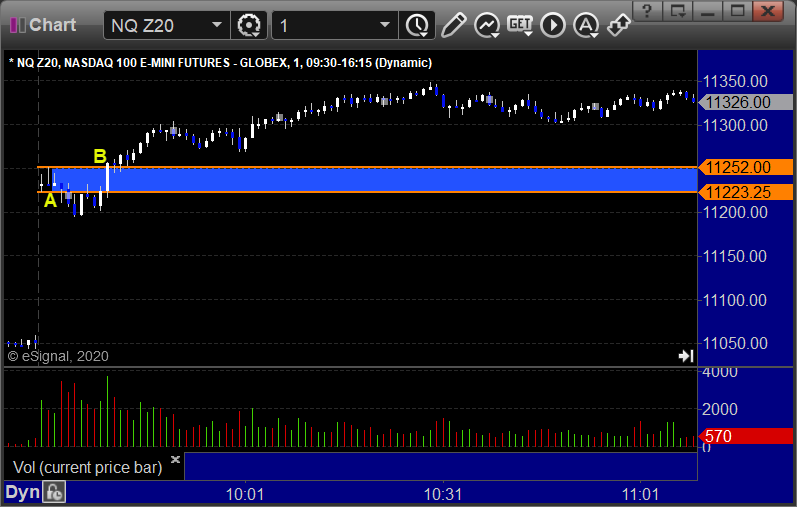Click the 11200.00 price axis label

click(x=735, y=212)
